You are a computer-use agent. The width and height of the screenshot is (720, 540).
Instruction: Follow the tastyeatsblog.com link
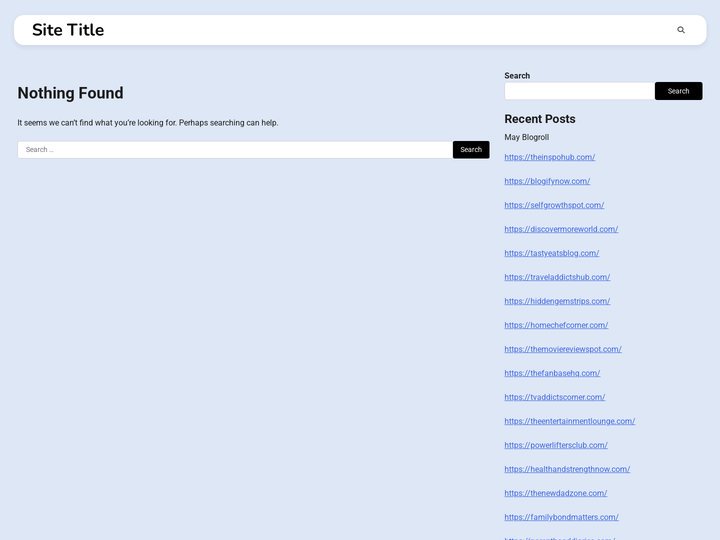tap(551, 253)
